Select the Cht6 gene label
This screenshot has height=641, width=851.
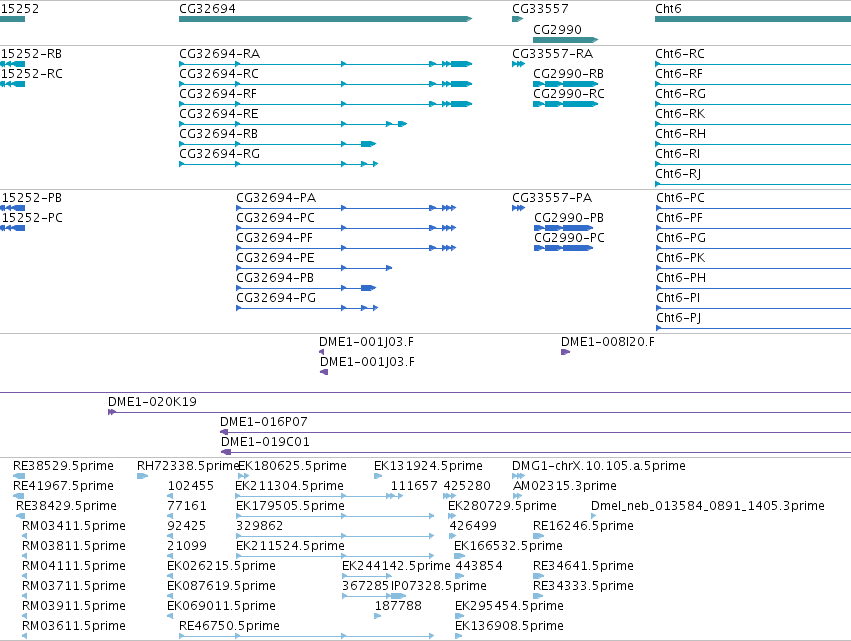[668, 9]
